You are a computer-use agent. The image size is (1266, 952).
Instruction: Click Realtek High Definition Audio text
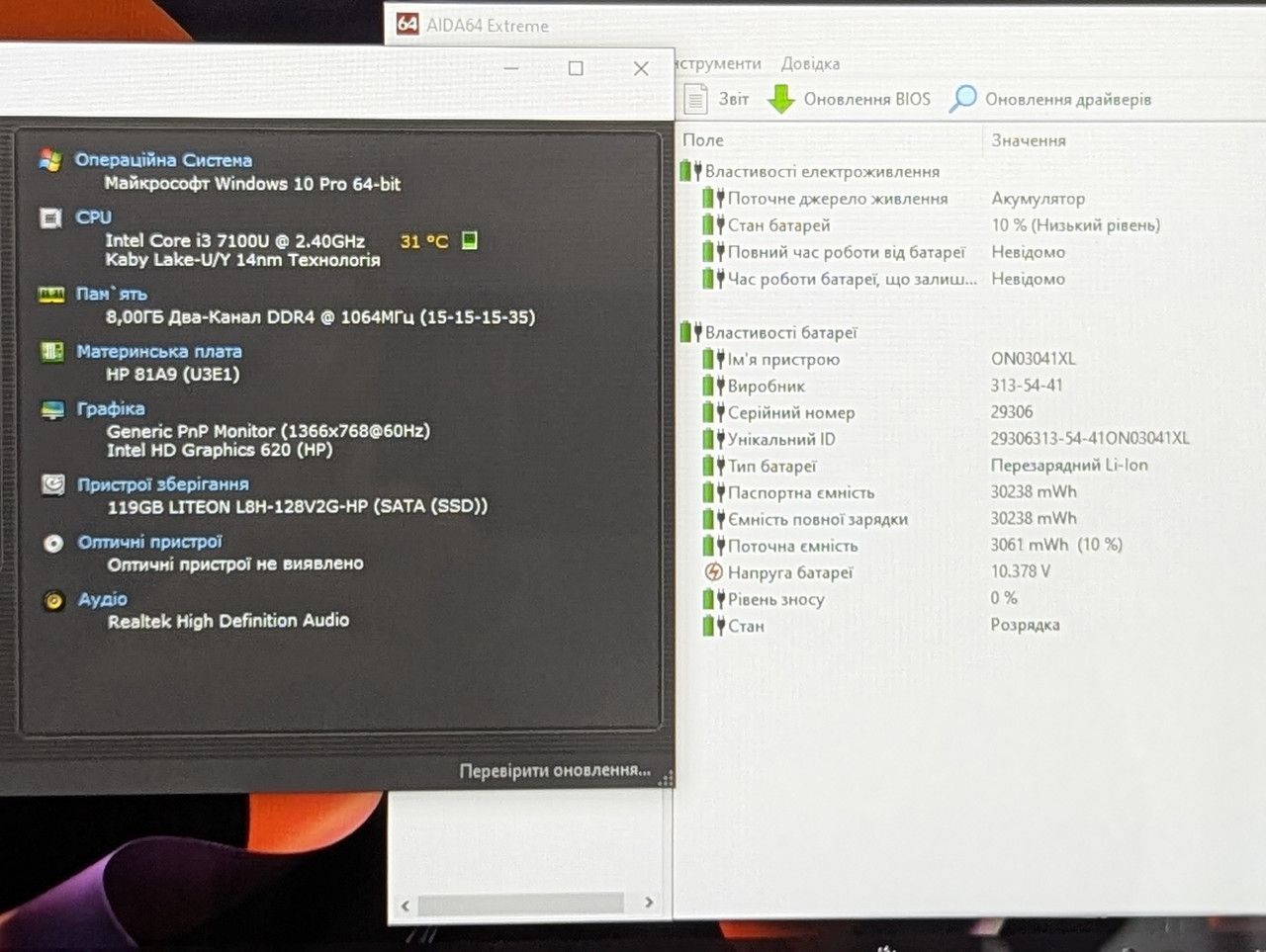228,621
